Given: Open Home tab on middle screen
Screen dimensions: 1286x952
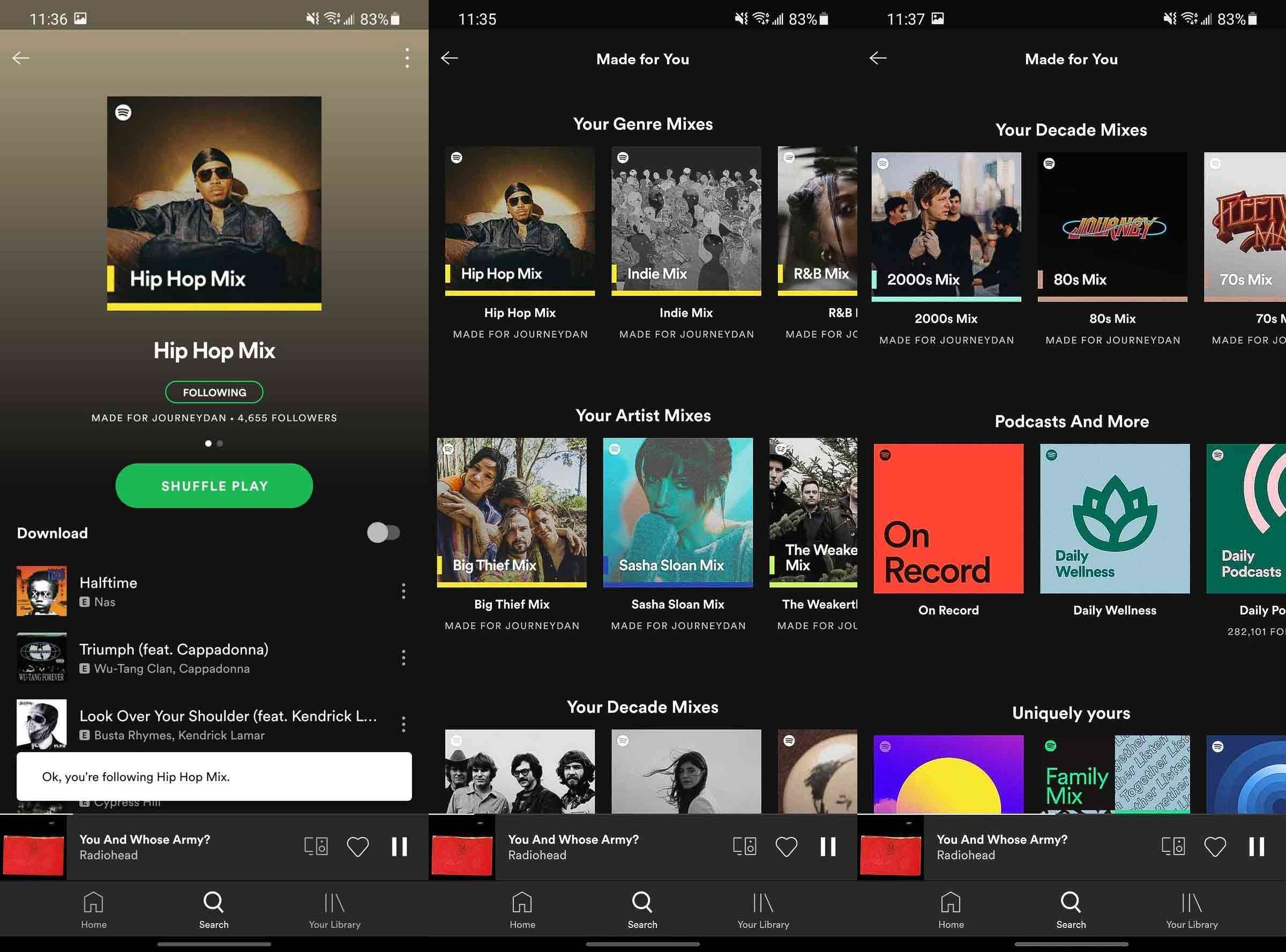Looking at the screenshot, I should point(522,911).
